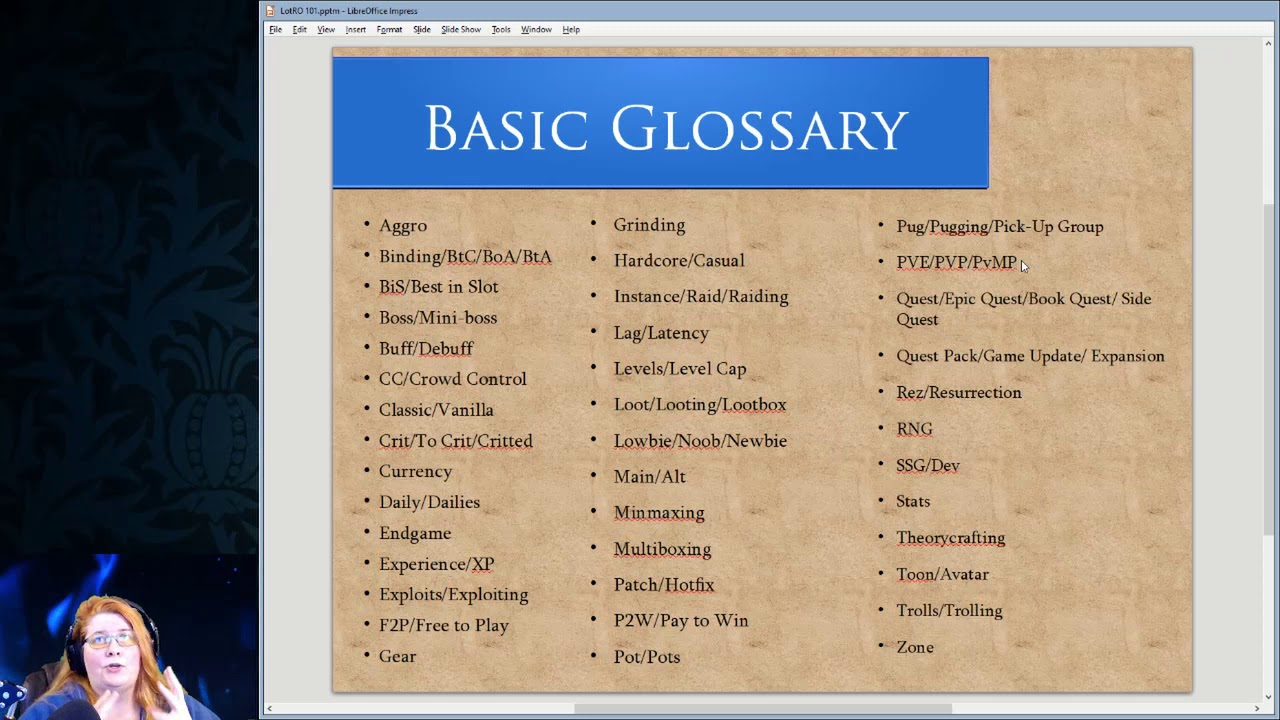Click the 'Daily/Dailies' entry
The height and width of the screenshot is (720, 1280).
pyautogui.click(x=429, y=502)
